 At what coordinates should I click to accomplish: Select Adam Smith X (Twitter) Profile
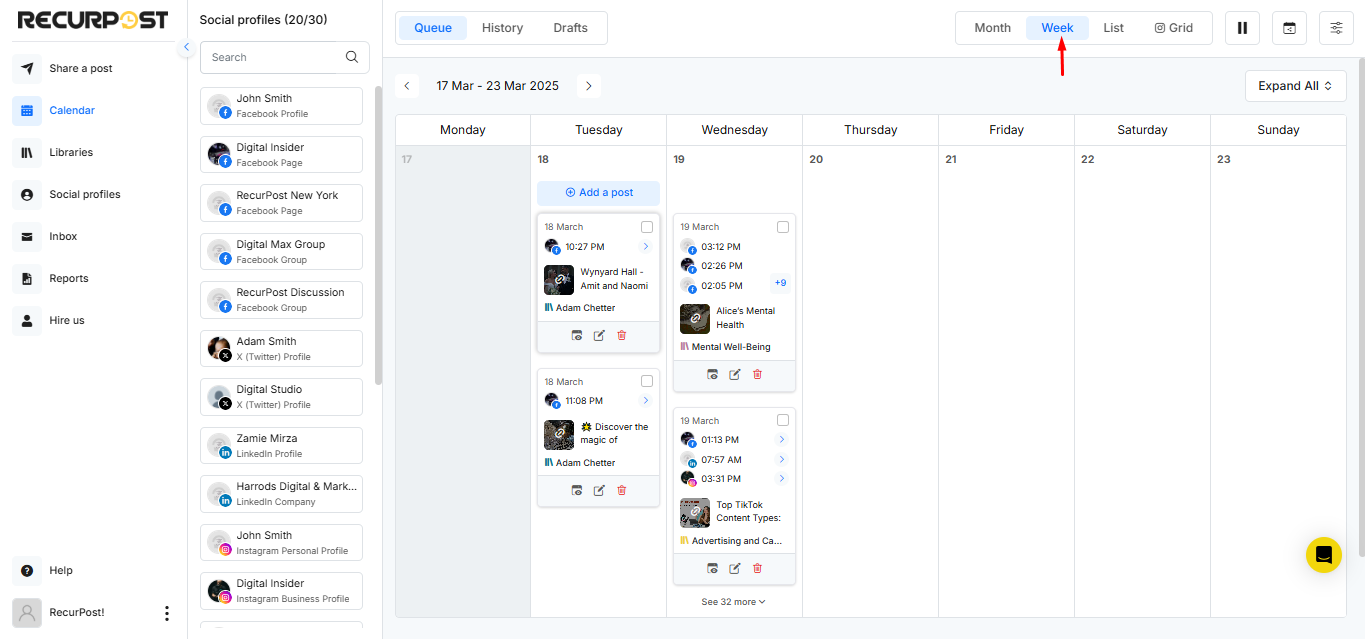click(x=281, y=349)
